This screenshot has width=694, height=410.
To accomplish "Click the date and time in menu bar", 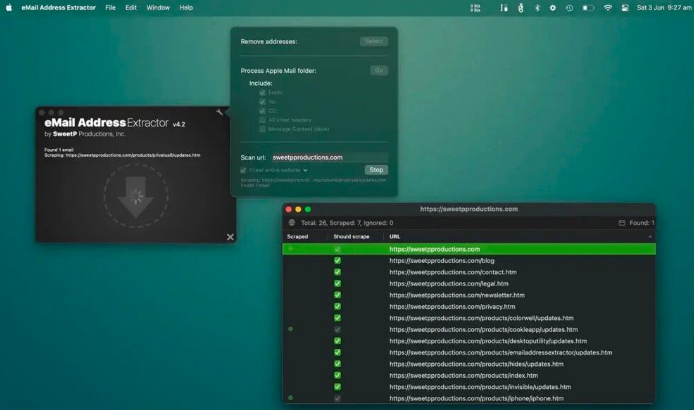I will pos(664,8).
